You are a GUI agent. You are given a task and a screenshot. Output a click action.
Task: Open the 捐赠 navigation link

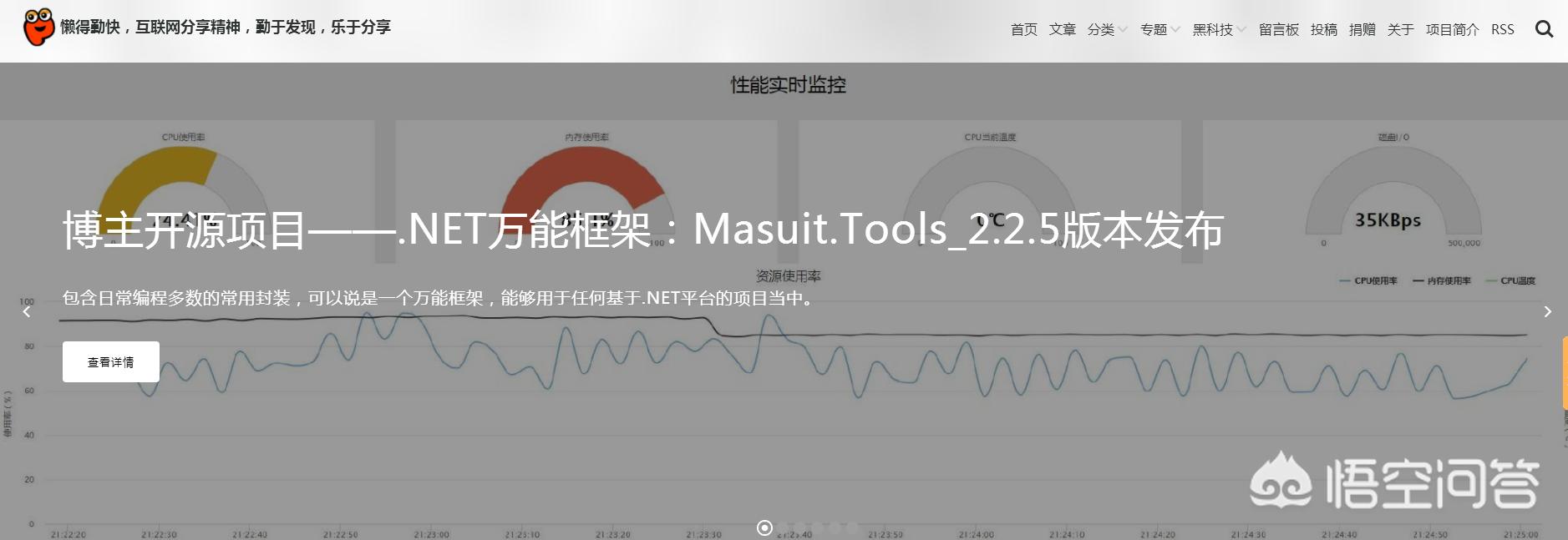pyautogui.click(x=1362, y=29)
